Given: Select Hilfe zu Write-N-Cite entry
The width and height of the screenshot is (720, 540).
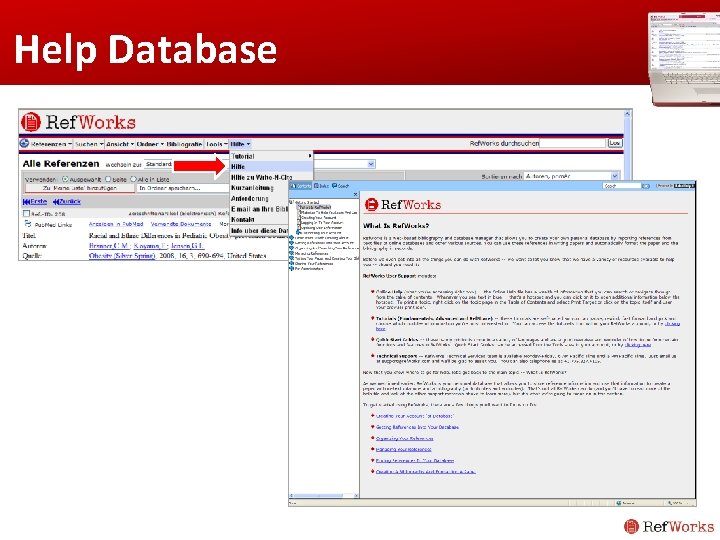Looking at the screenshot, I should [261, 177].
